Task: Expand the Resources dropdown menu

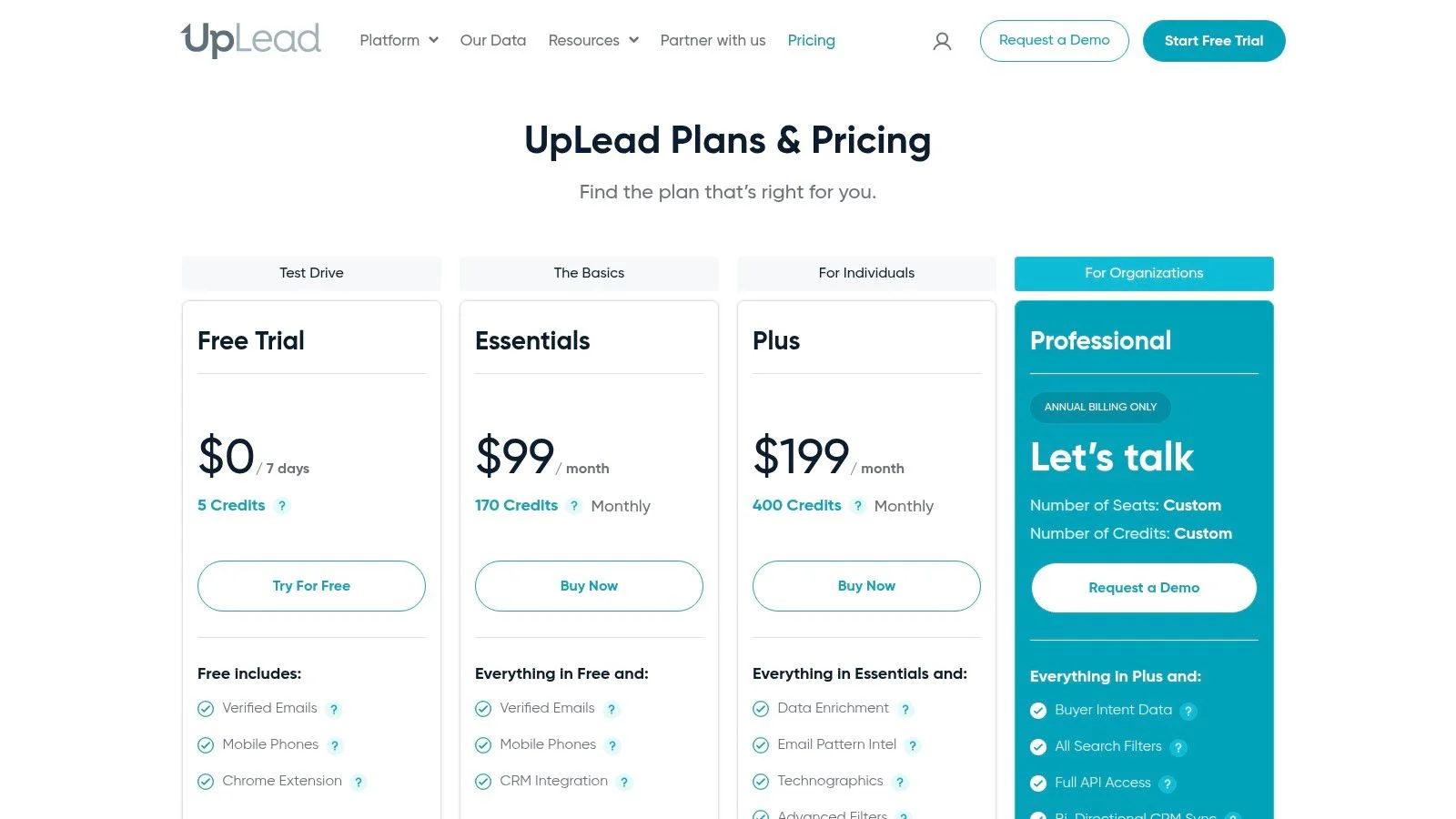Action: 593,40
